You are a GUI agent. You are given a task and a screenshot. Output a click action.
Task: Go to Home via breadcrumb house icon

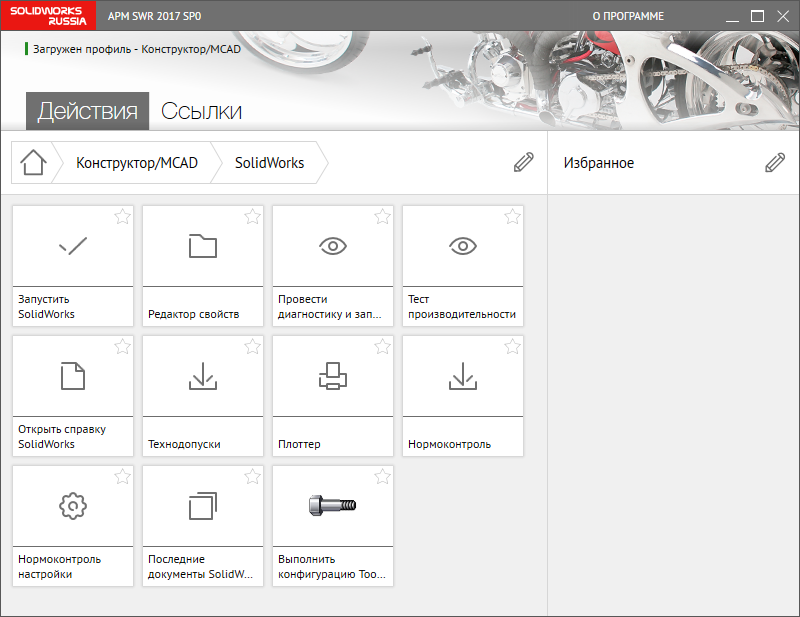point(33,163)
